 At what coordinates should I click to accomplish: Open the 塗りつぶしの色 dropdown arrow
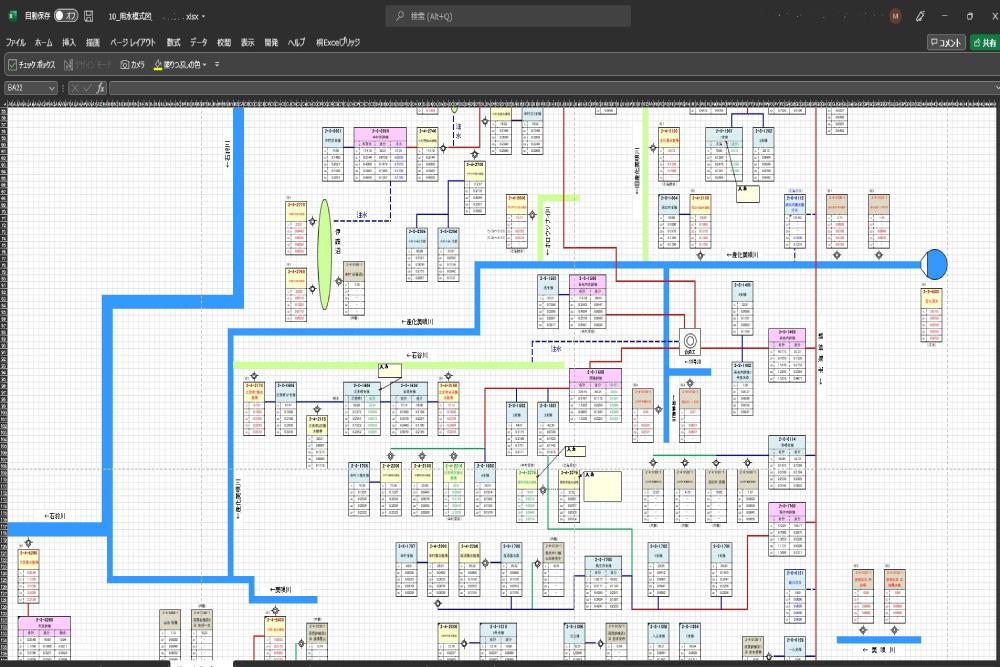coord(205,65)
